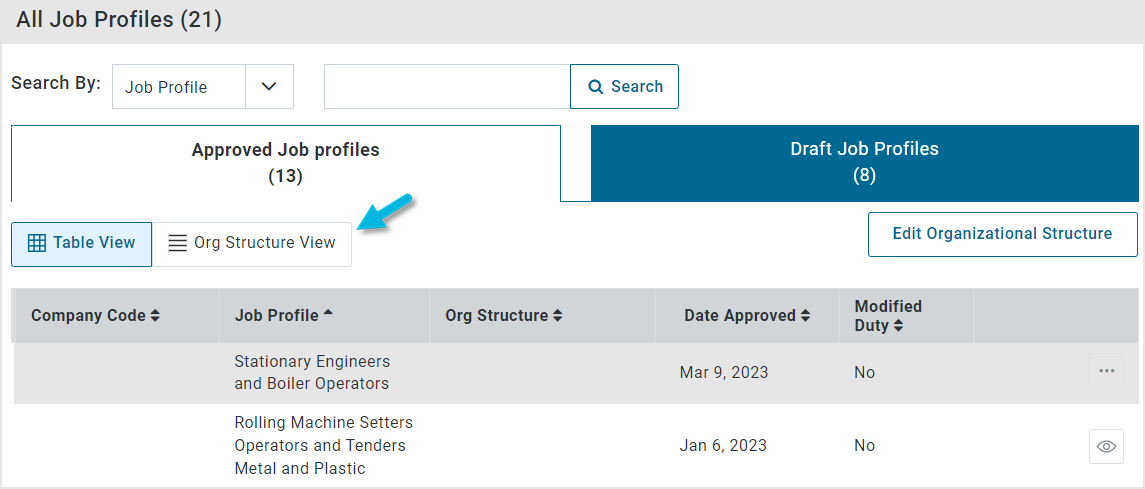Open the Search By chevron dropdown
1145x489 pixels.
pyautogui.click(x=269, y=87)
